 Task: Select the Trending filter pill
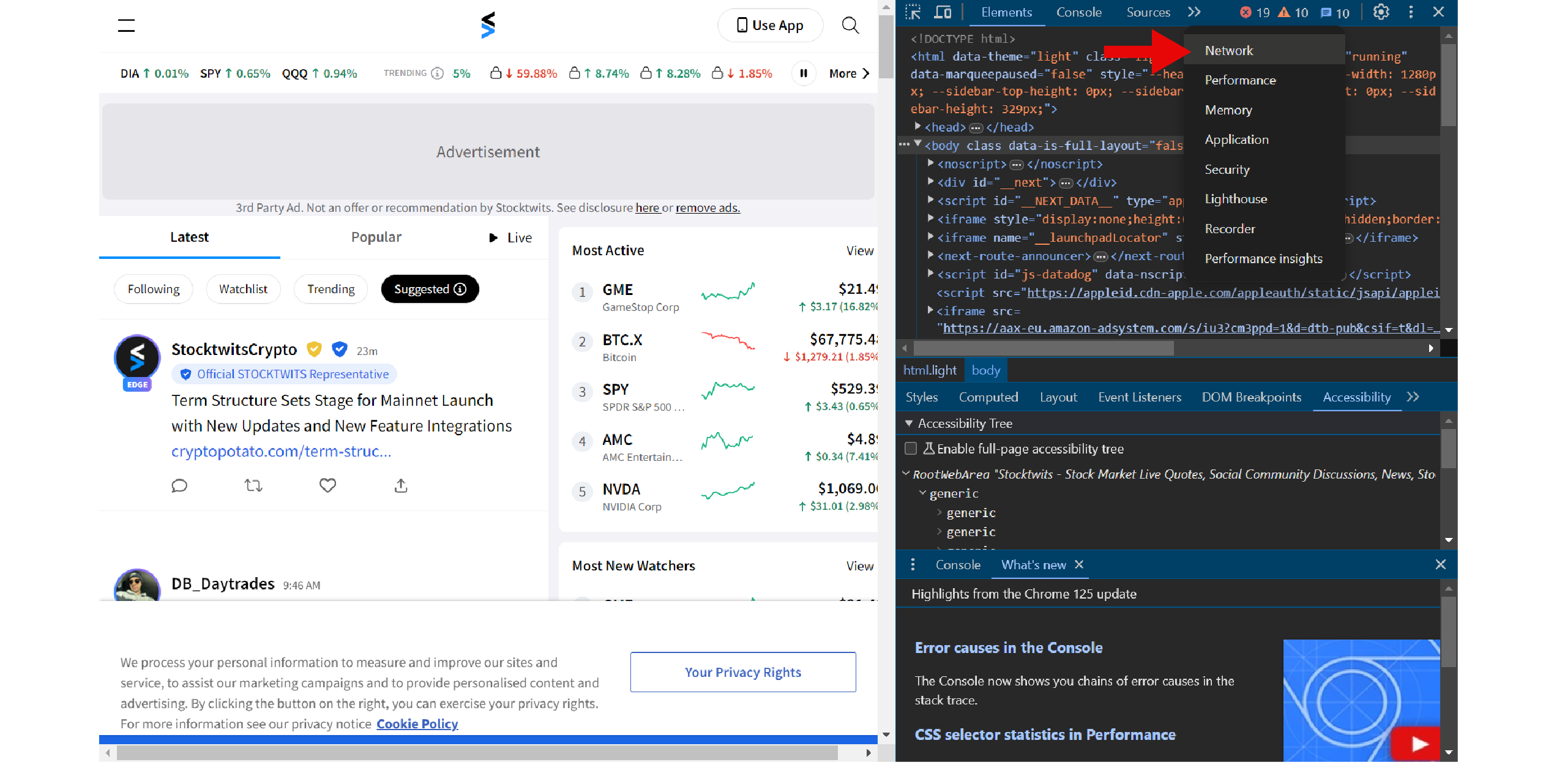point(331,289)
